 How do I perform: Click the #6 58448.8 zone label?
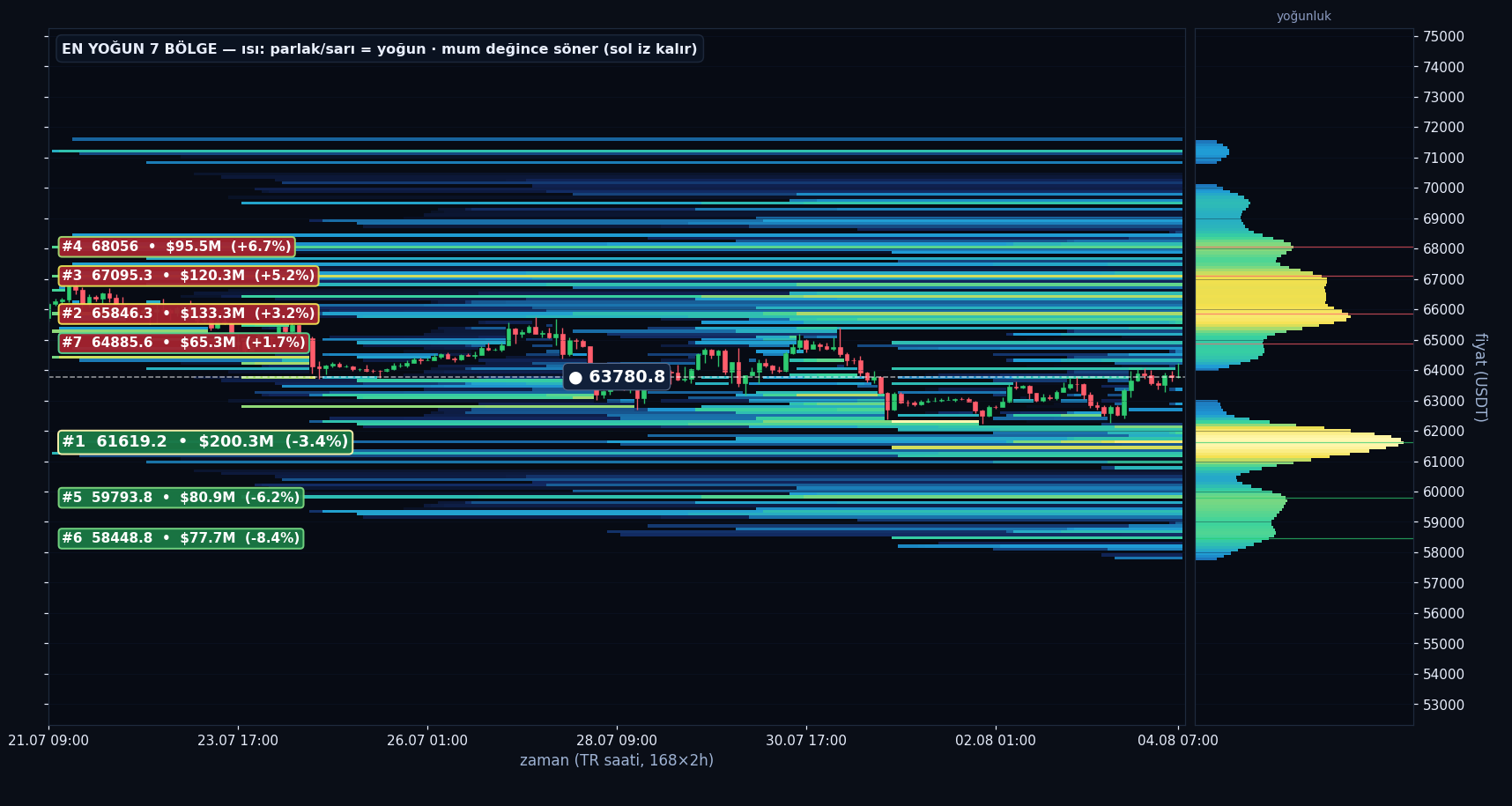pyautogui.click(x=181, y=538)
